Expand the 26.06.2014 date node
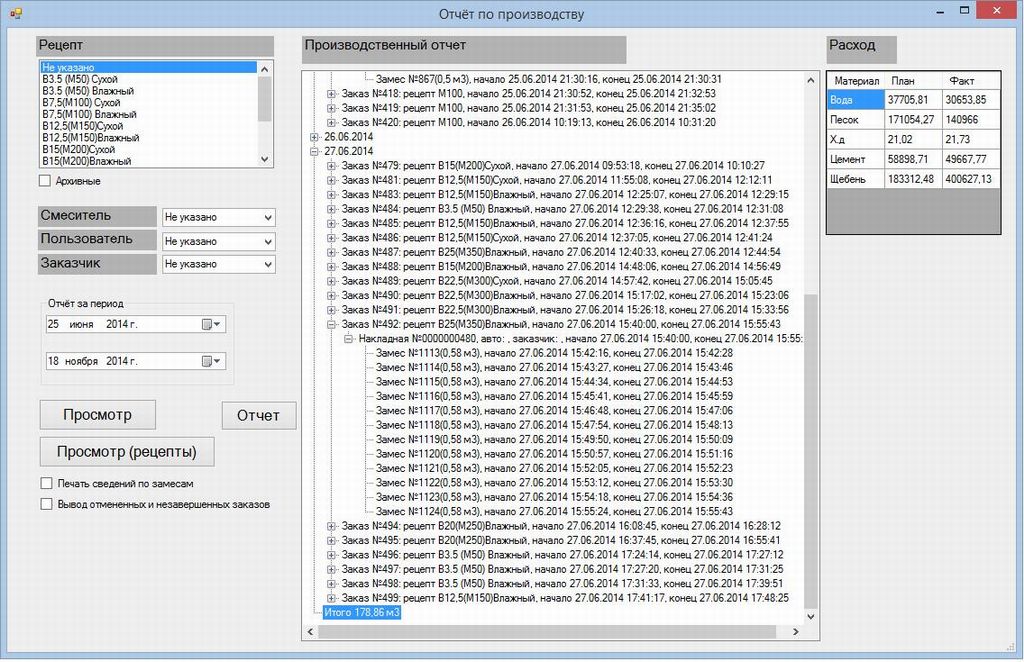 314,137
